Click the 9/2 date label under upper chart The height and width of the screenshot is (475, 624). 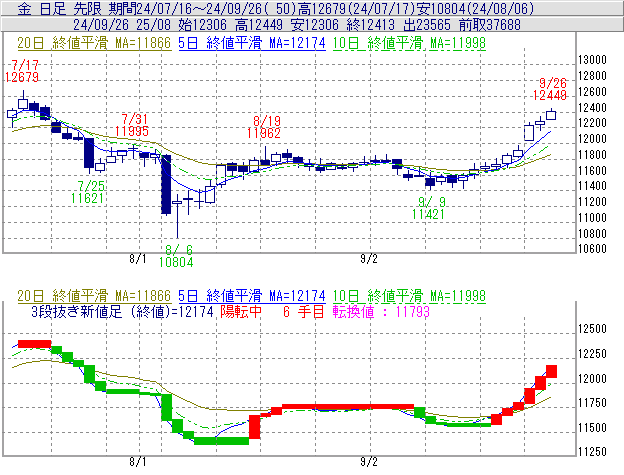[369, 259]
